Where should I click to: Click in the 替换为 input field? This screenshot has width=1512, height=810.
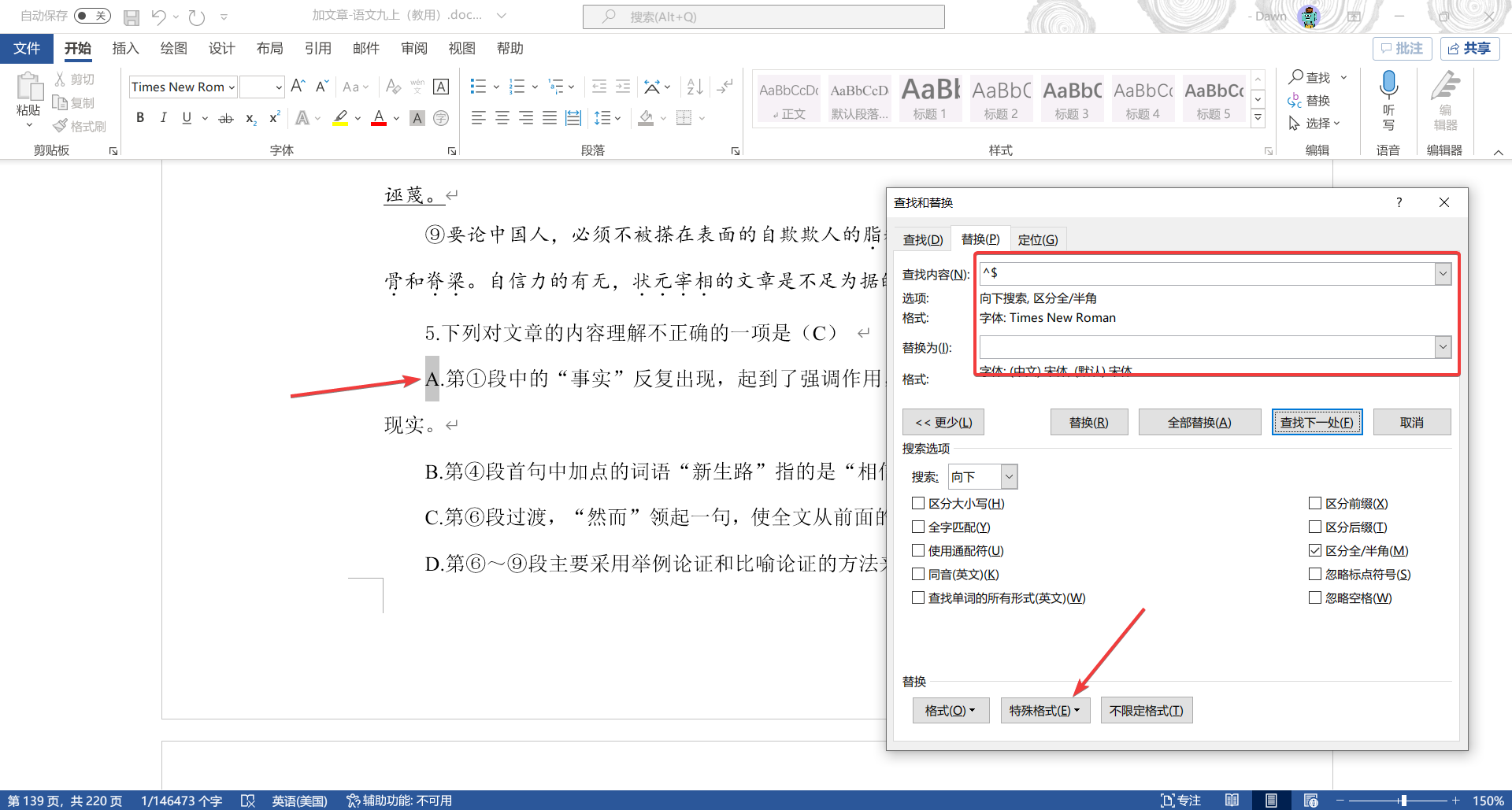click(x=1207, y=346)
